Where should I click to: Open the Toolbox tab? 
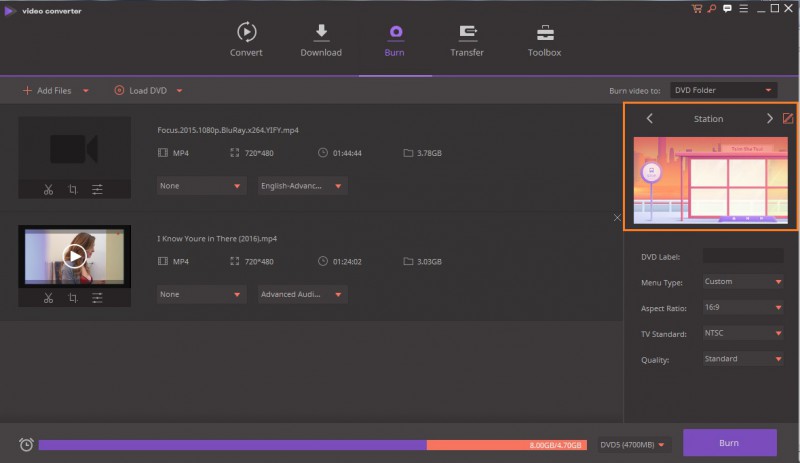pyautogui.click(x=545, y=40)
